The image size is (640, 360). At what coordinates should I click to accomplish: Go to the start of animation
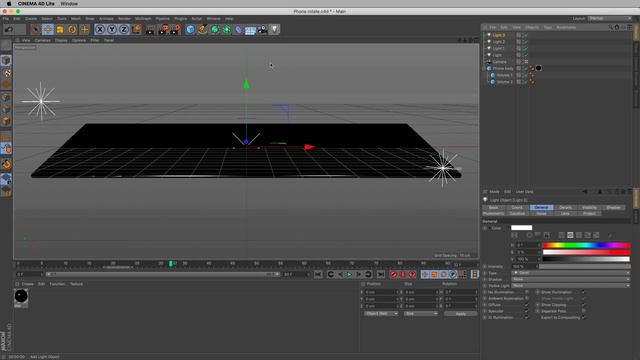pyautogui.click(x=318, y=275)
